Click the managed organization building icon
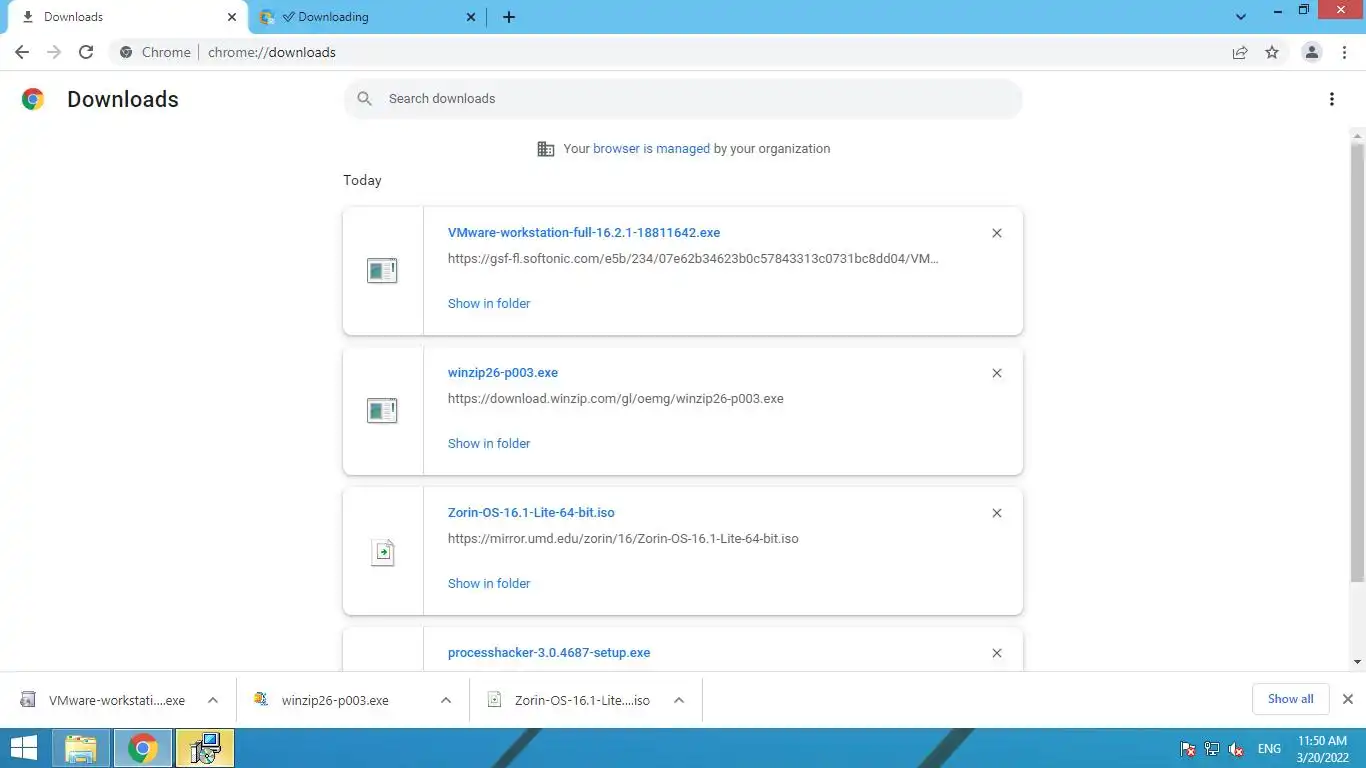1366x768 pixels. click(546, 149)
